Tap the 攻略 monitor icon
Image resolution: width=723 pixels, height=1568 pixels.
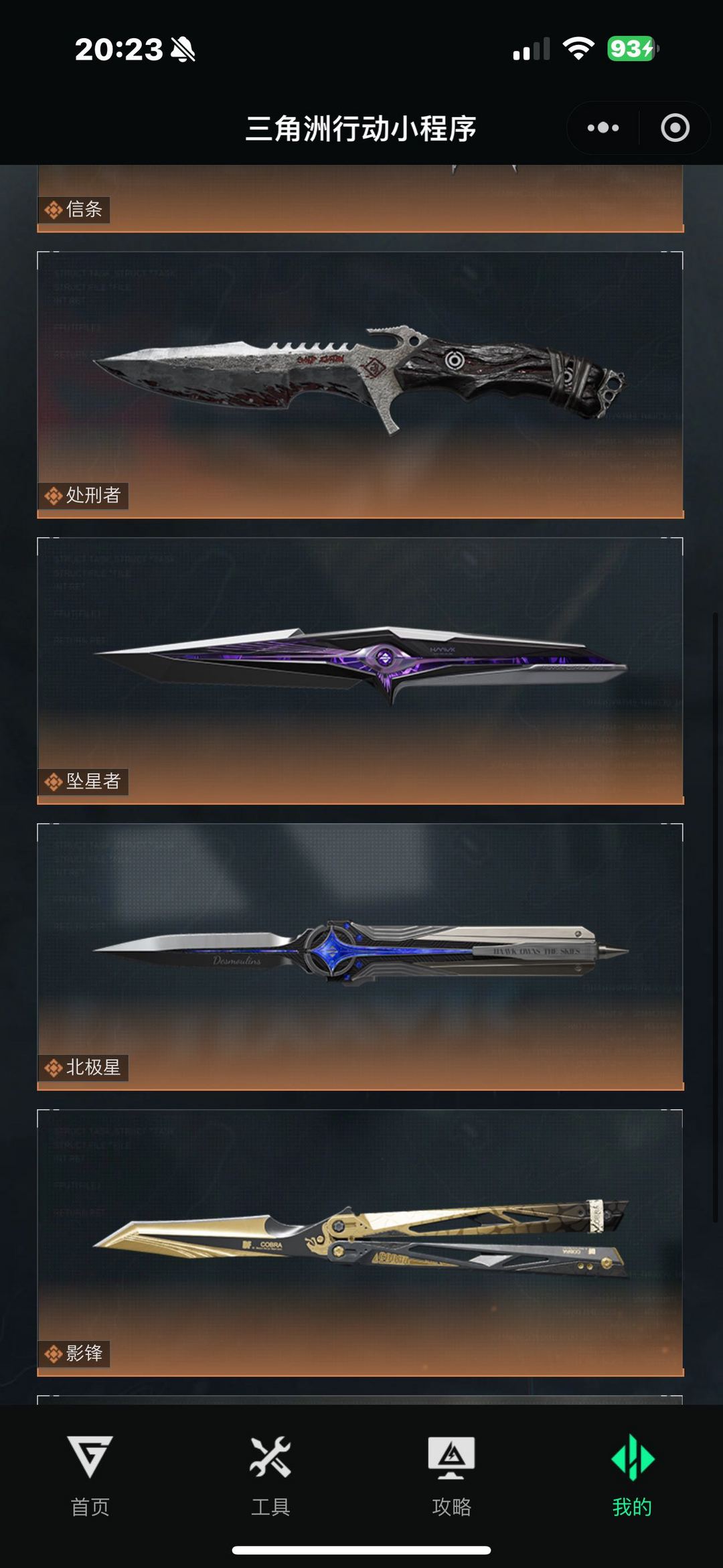(x=451, y=1457)
